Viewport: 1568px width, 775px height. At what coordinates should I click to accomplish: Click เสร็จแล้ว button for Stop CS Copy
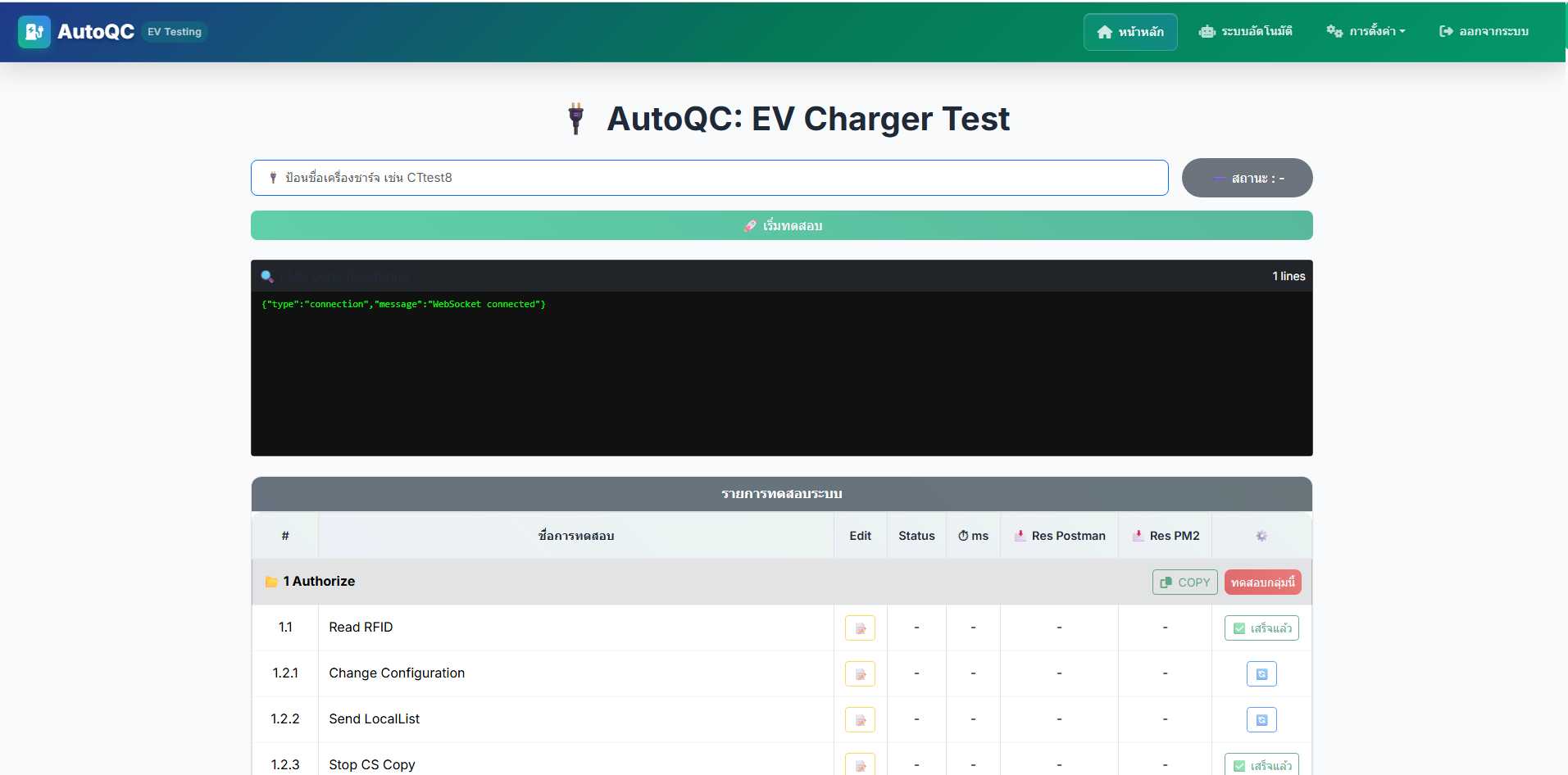(1261, 764)
